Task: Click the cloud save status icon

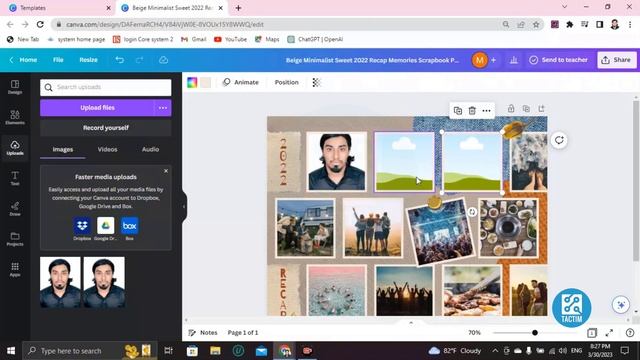Action: pyautogui.click(x=163, y=60)
